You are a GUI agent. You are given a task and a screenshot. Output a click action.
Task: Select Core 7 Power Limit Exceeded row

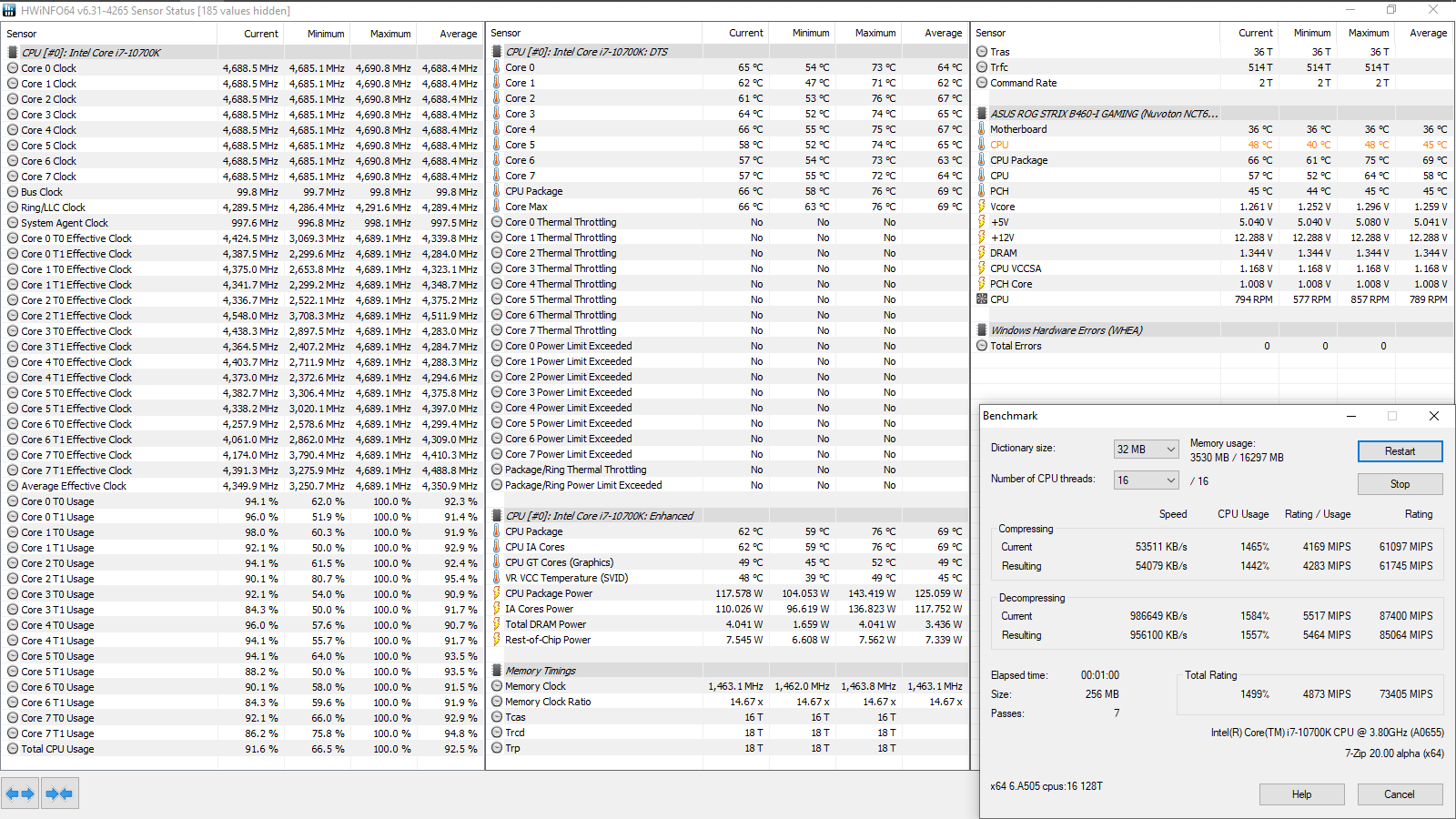727,454
